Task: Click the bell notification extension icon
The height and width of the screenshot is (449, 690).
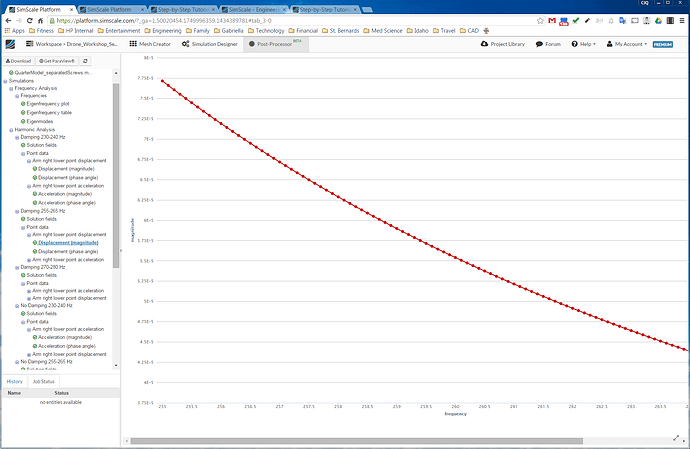Action: (x=611, y=21)
